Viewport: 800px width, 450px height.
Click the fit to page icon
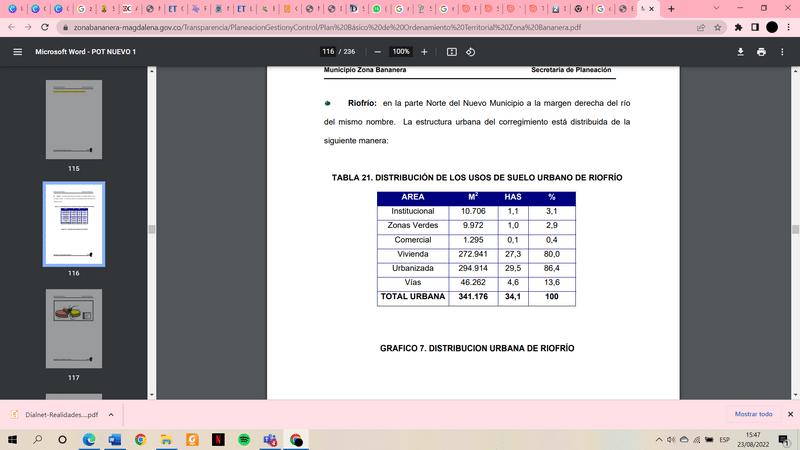pyautogui.click(x=452, y=52)
